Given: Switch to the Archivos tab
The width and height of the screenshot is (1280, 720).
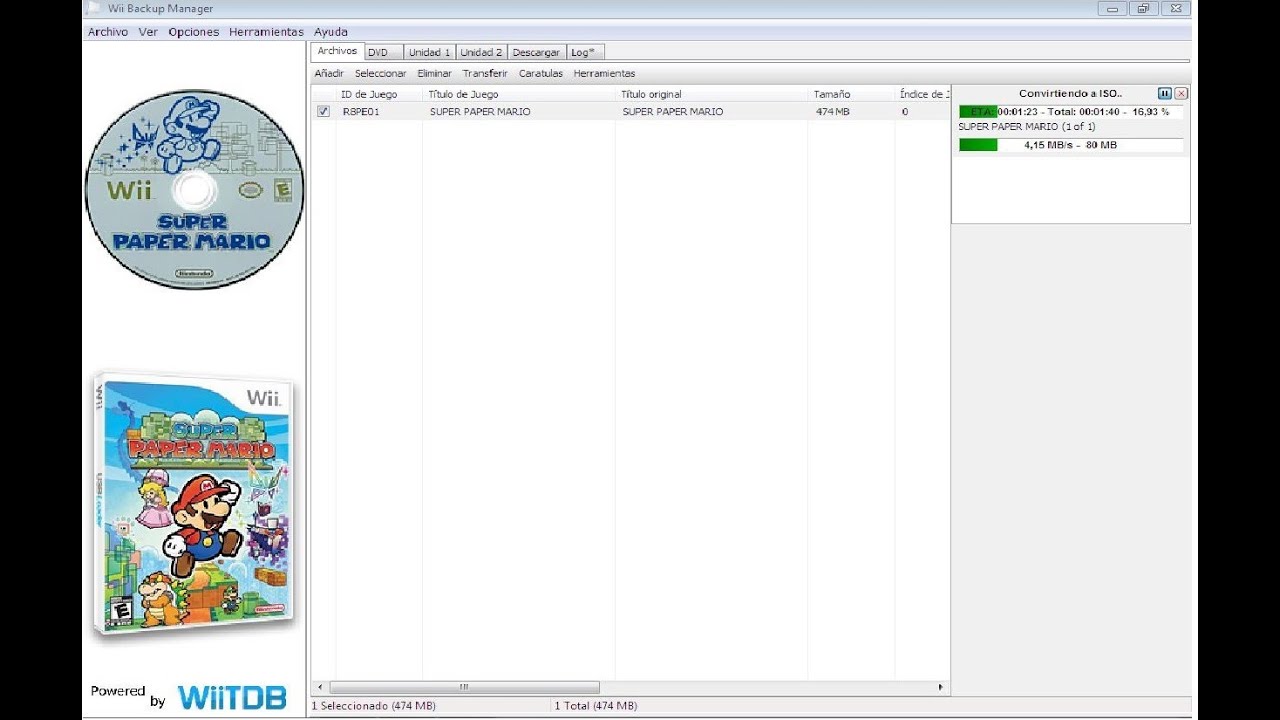Looking at the screenshot, I should (336, 51).
